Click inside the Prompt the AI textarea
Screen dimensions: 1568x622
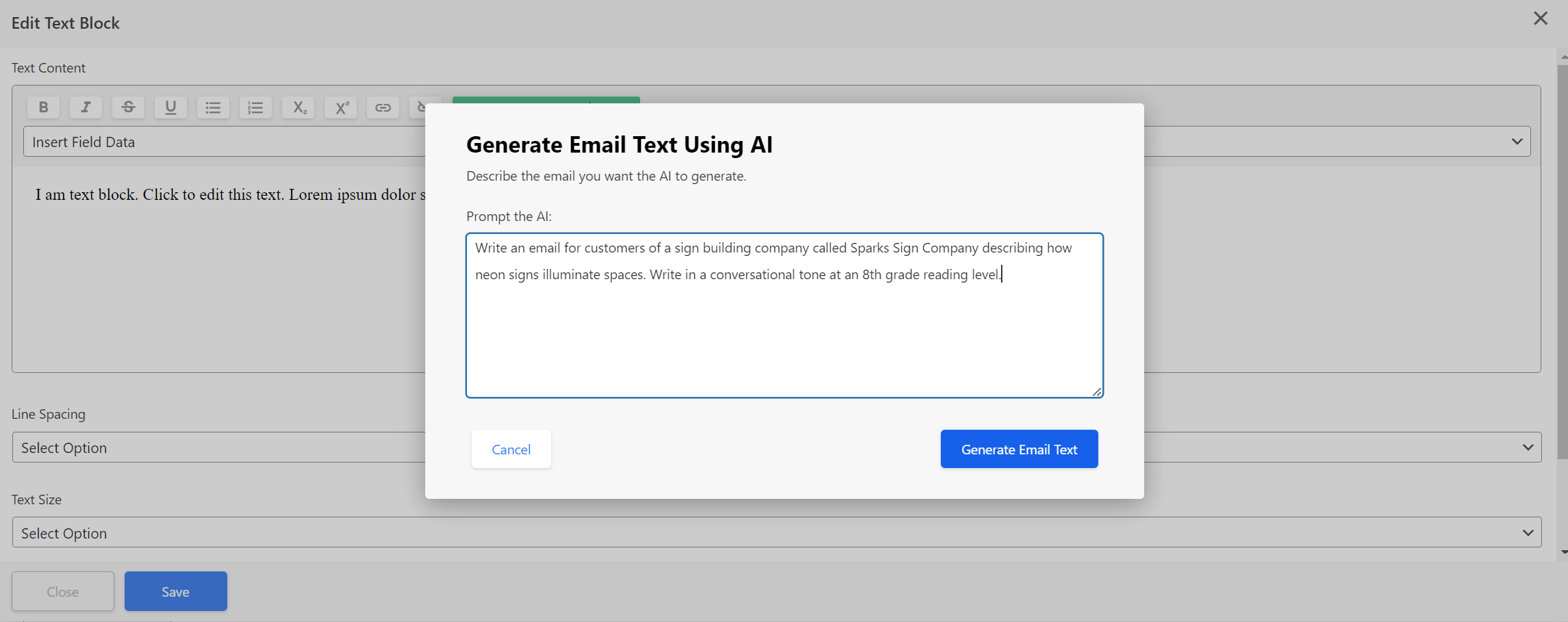pyautogui.click(x=784, y=315)
